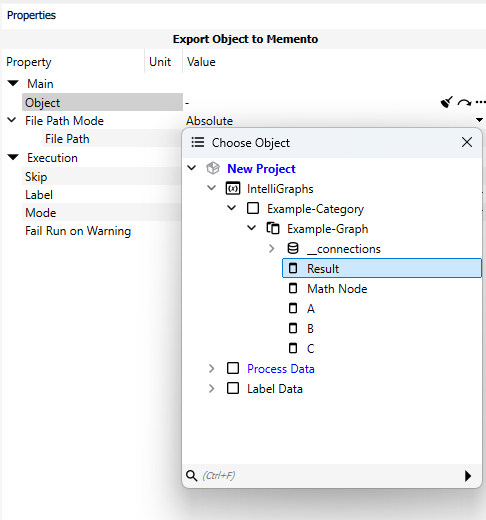This screenshot has height=520, width=486.
Task: Collapse the Main section
Action: pyautogui.click(x=13, y=83)
